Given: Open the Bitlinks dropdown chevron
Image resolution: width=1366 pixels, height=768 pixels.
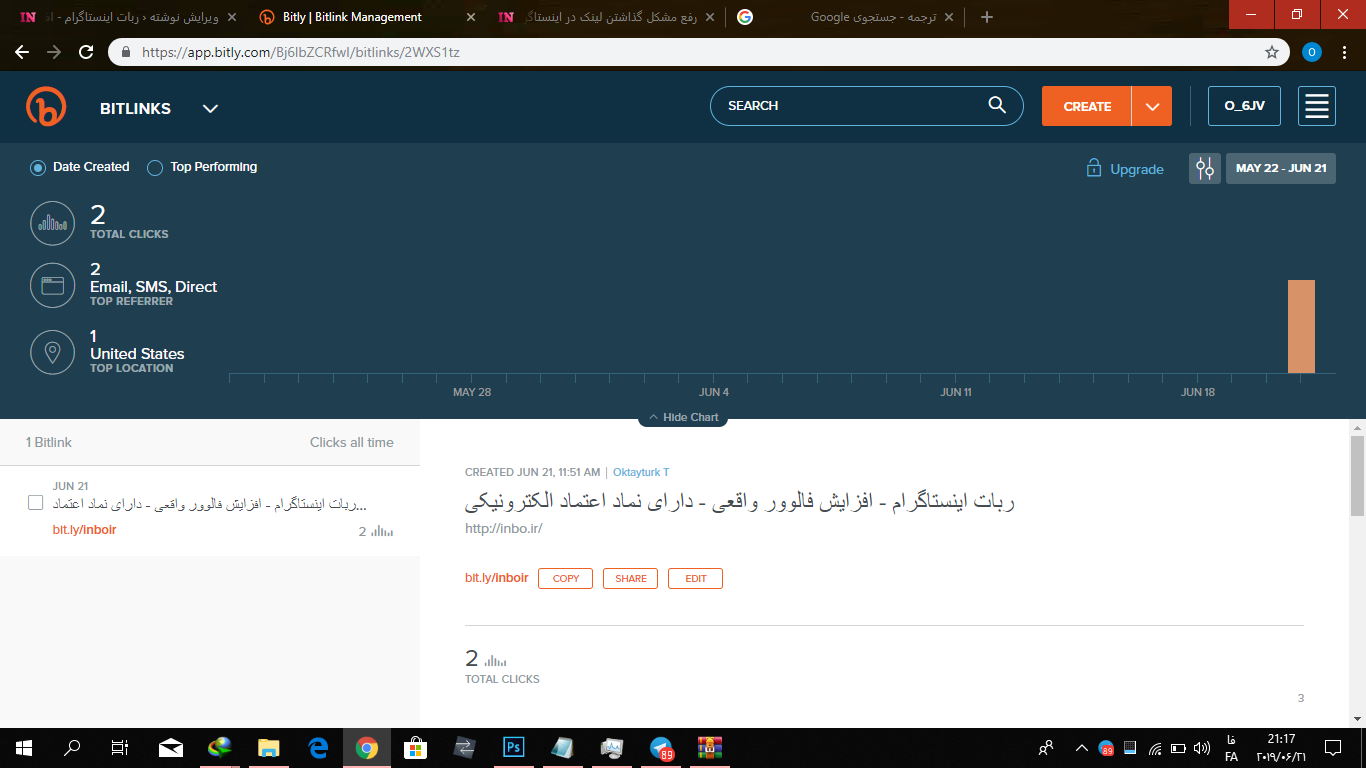Looking at the screenshot, I should pos(210,109).
